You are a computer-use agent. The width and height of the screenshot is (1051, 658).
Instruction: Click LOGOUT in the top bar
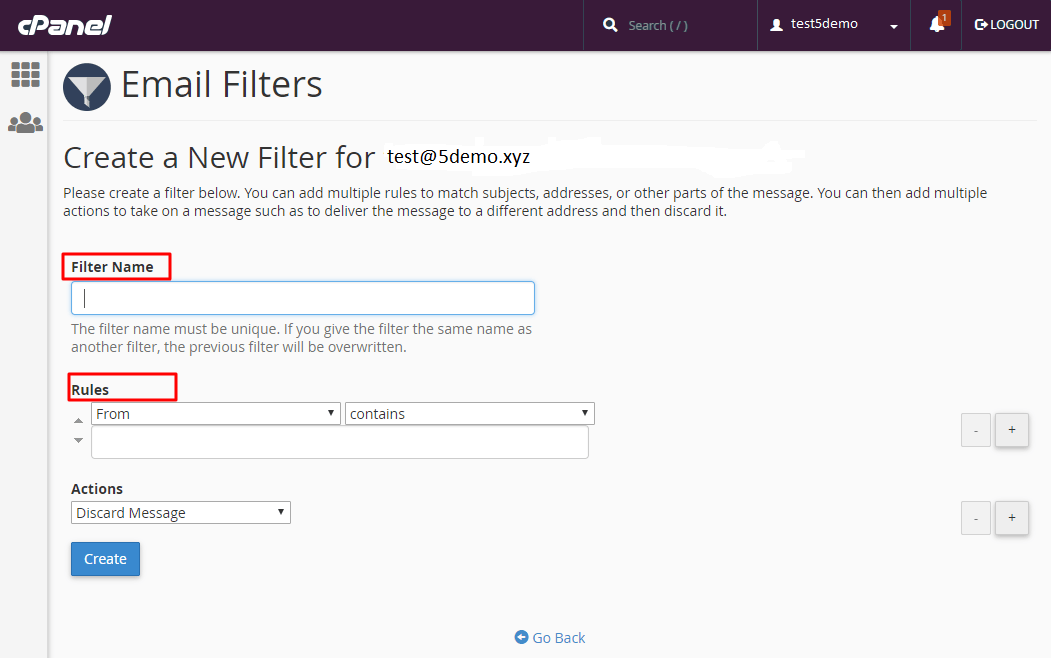pos(1006,24)
